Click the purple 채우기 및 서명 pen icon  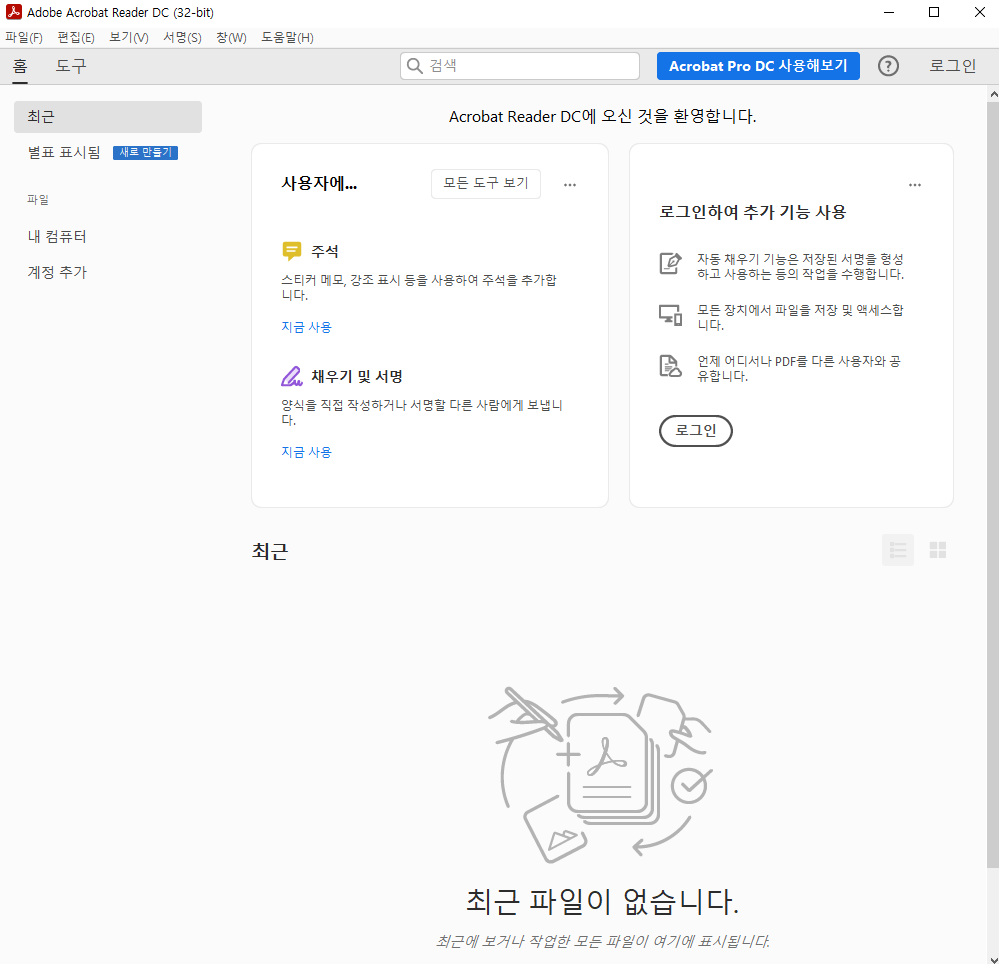292,376
